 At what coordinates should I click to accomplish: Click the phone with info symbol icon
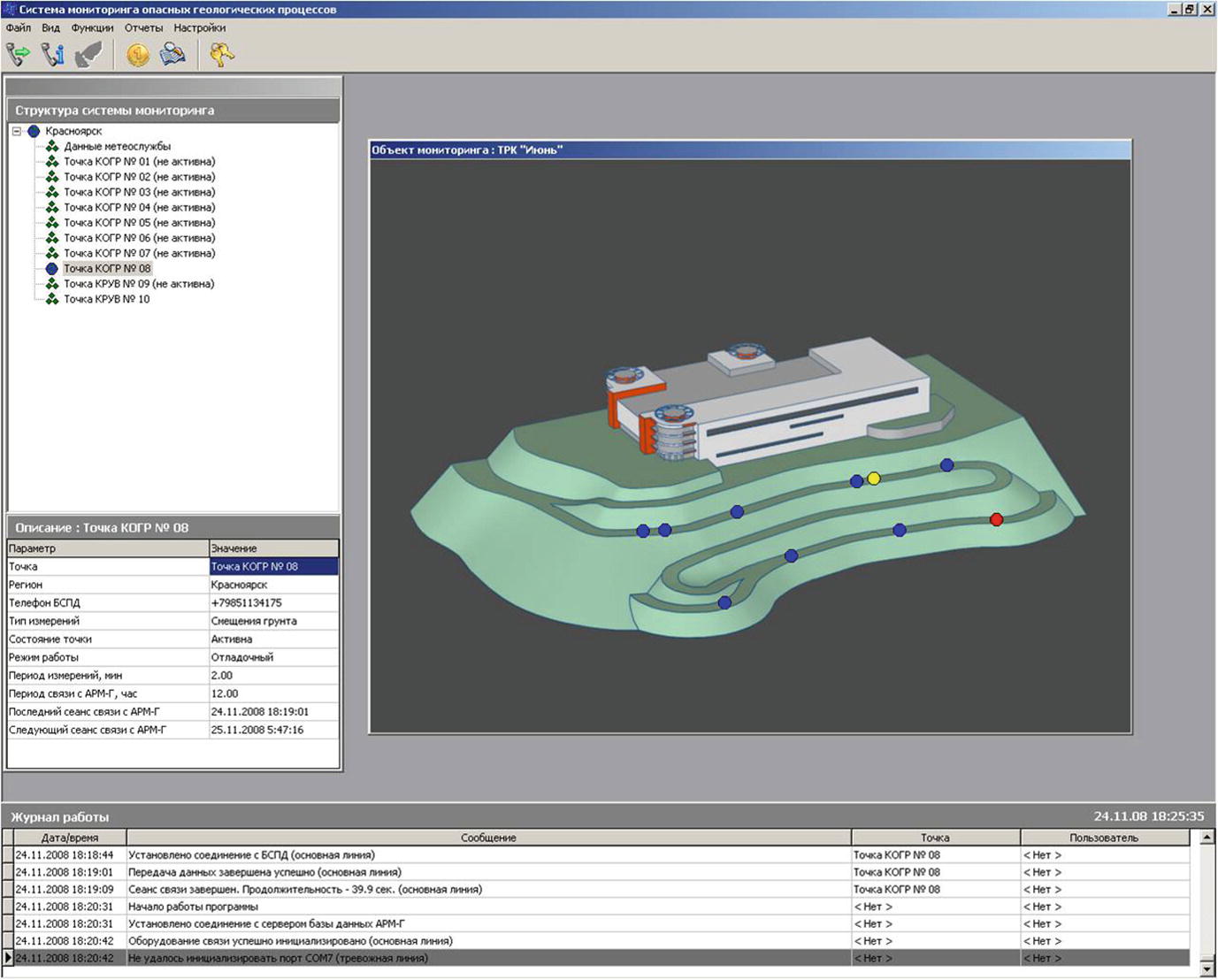pyautogui.click(x=53, y=55)
